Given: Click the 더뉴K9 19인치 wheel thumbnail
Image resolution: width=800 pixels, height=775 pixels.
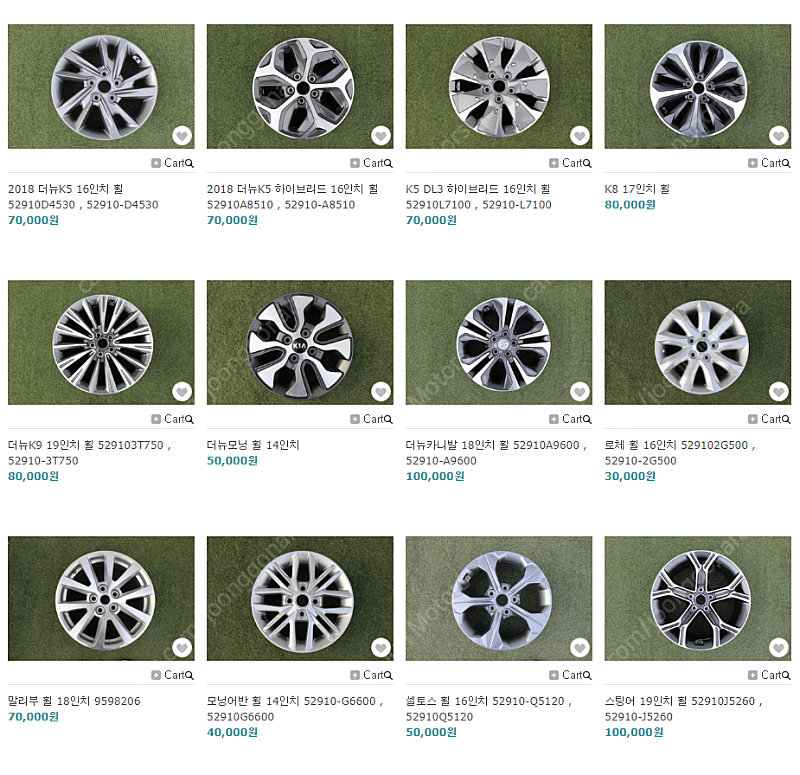Looking at the screenshot, I should tap(101, 342).
